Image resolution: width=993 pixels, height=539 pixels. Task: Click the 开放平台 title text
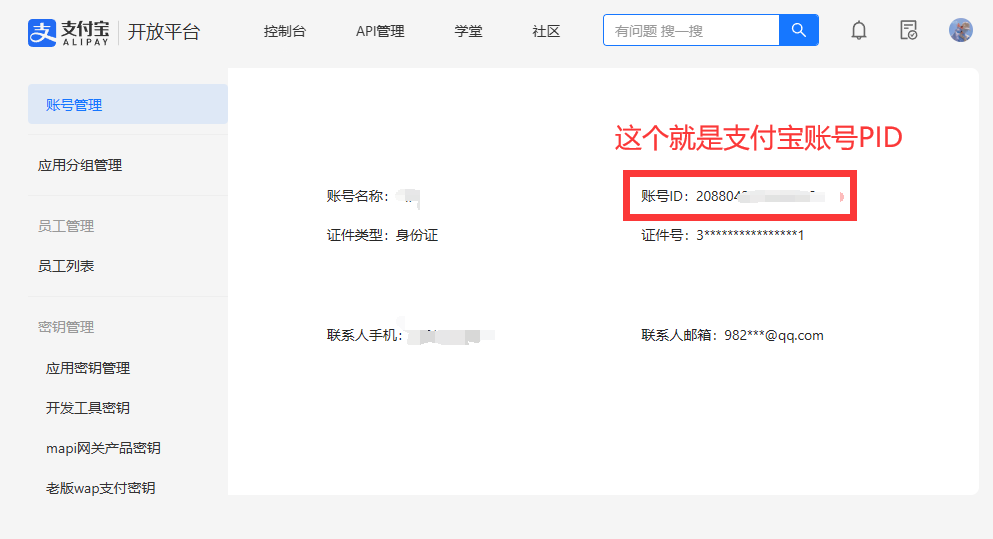[164, 32]
